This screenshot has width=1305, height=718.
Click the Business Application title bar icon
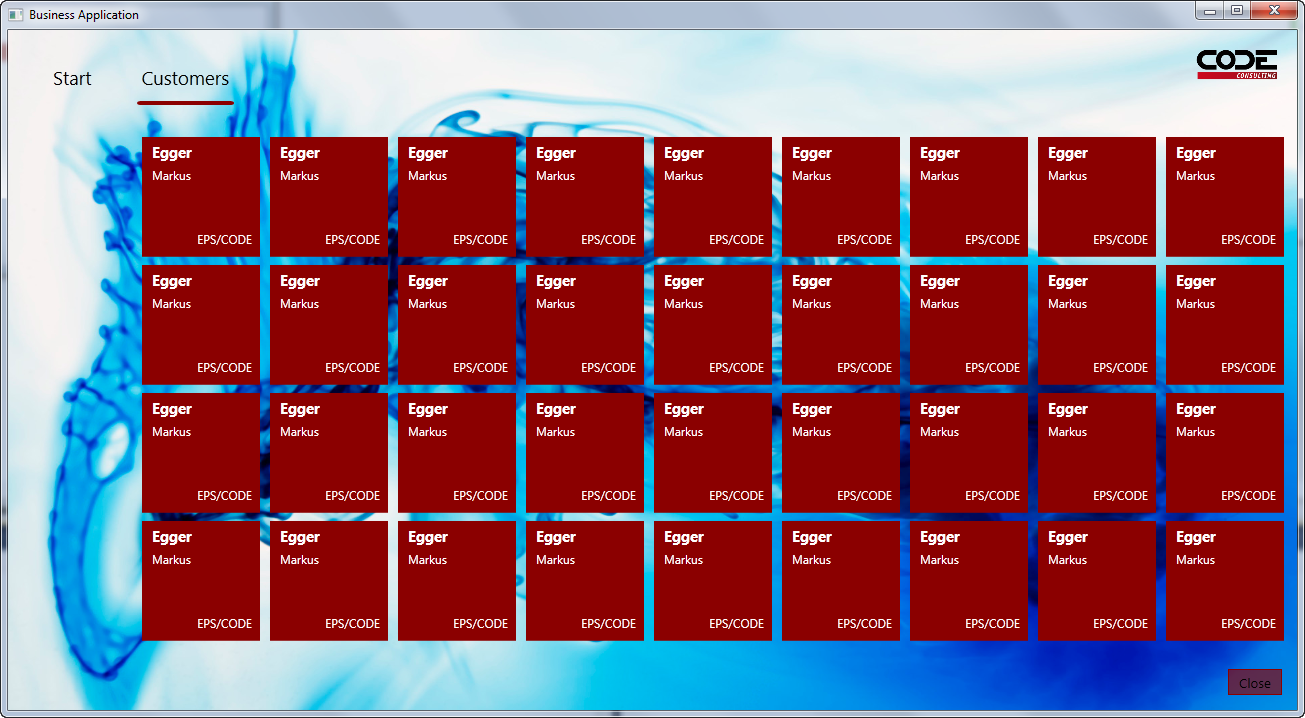(x=16, y=15)
